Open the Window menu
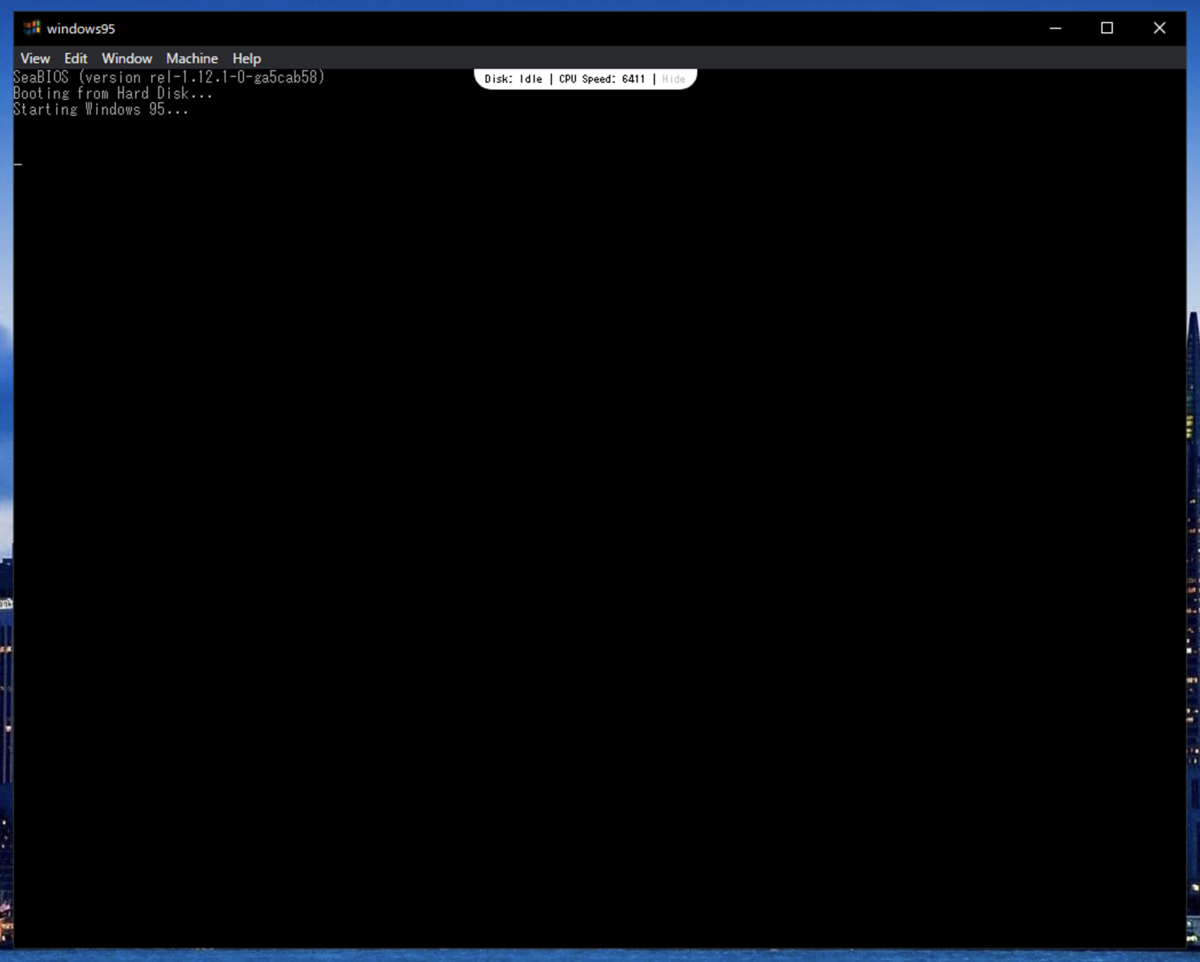 click(x=127, y=58)
